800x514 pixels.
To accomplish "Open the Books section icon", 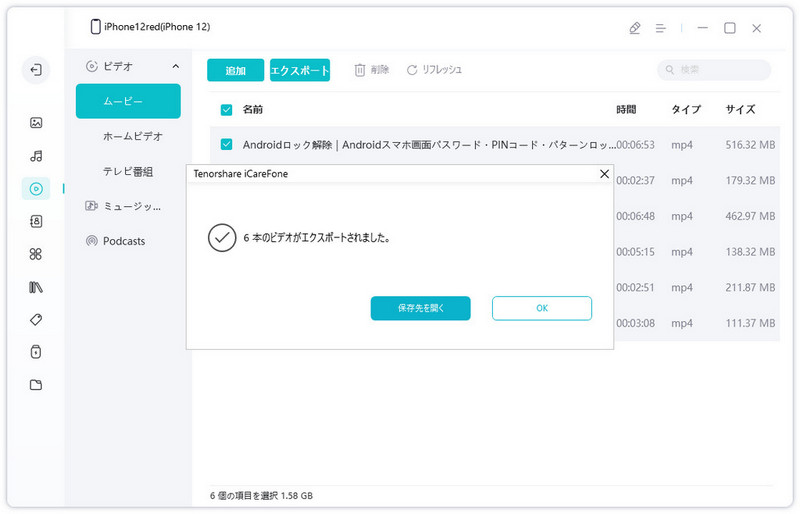I will coord(36,287).
